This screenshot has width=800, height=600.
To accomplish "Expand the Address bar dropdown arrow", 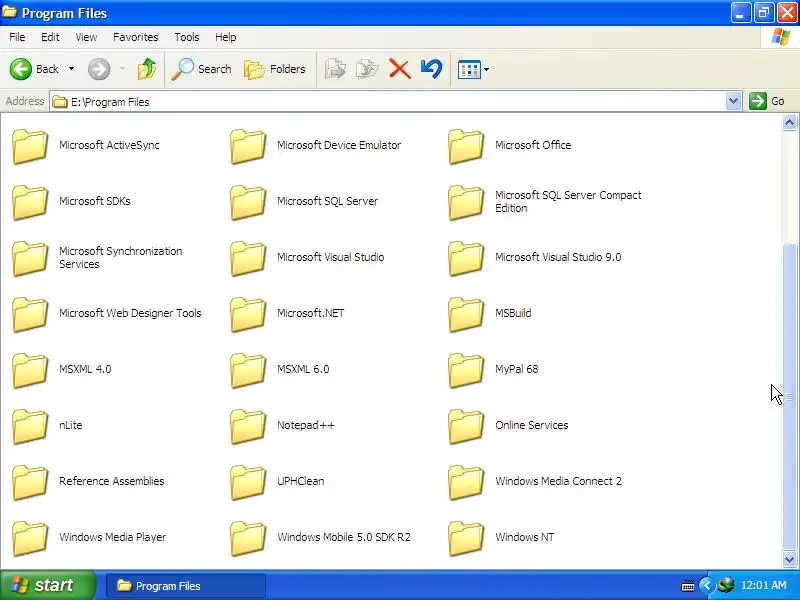I will [733, 102].
